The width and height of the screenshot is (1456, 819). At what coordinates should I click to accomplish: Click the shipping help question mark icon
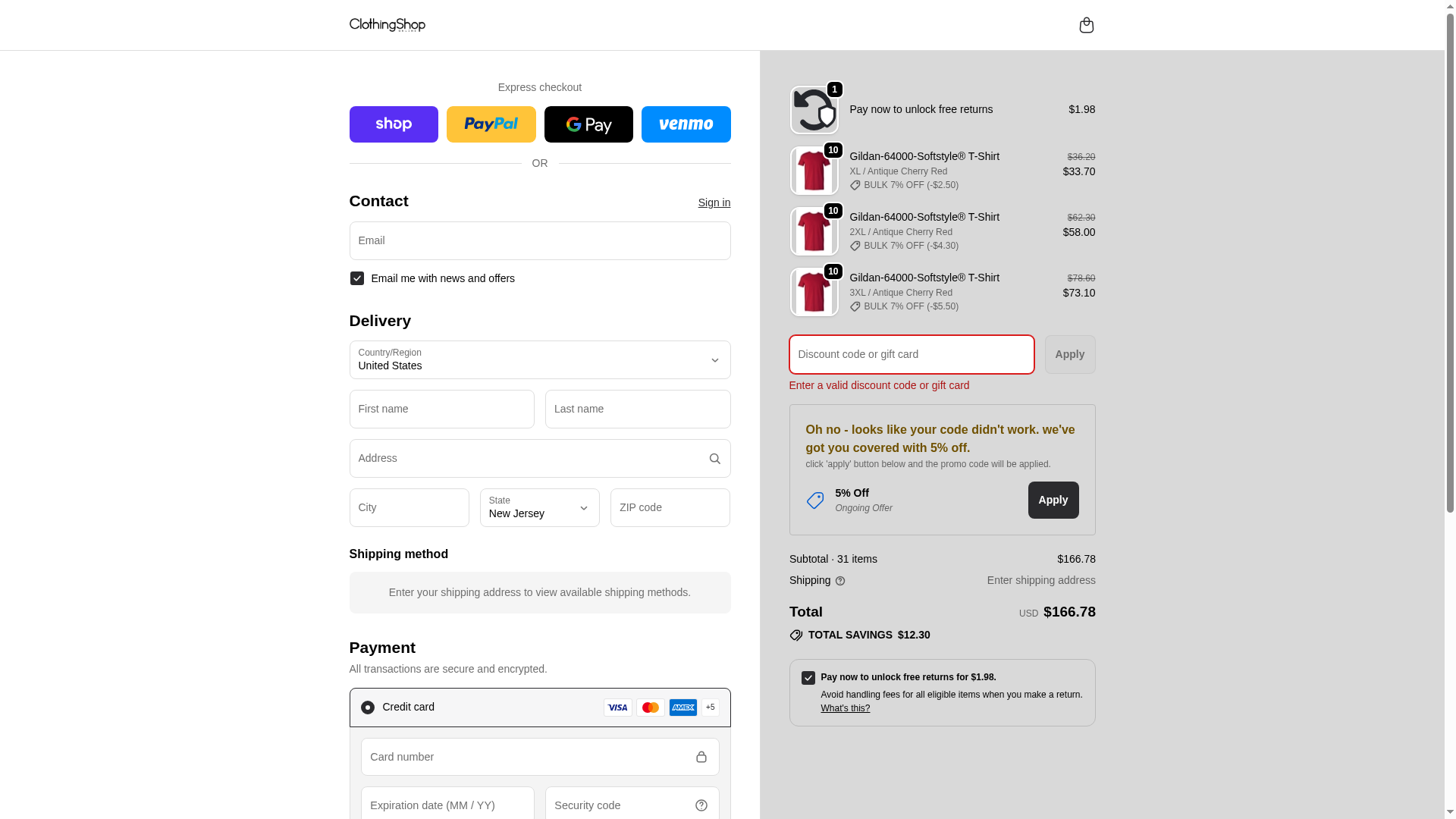click(840, 581)
